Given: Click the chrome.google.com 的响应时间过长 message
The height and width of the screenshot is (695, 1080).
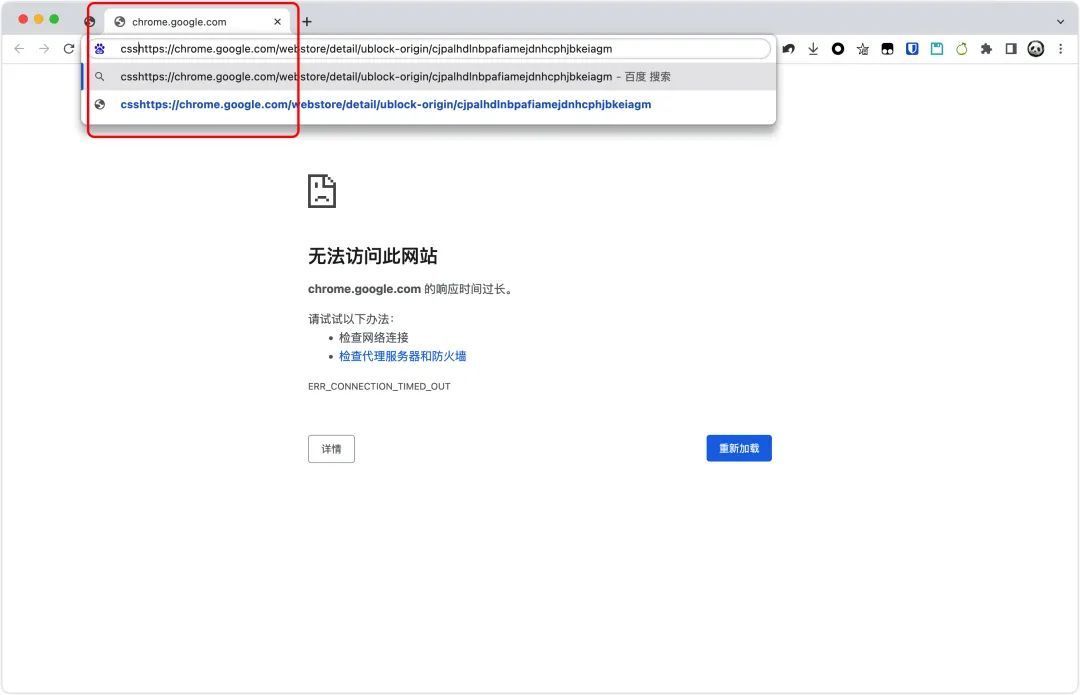Looking at the screenshot, I should click(x=410, y=289).
